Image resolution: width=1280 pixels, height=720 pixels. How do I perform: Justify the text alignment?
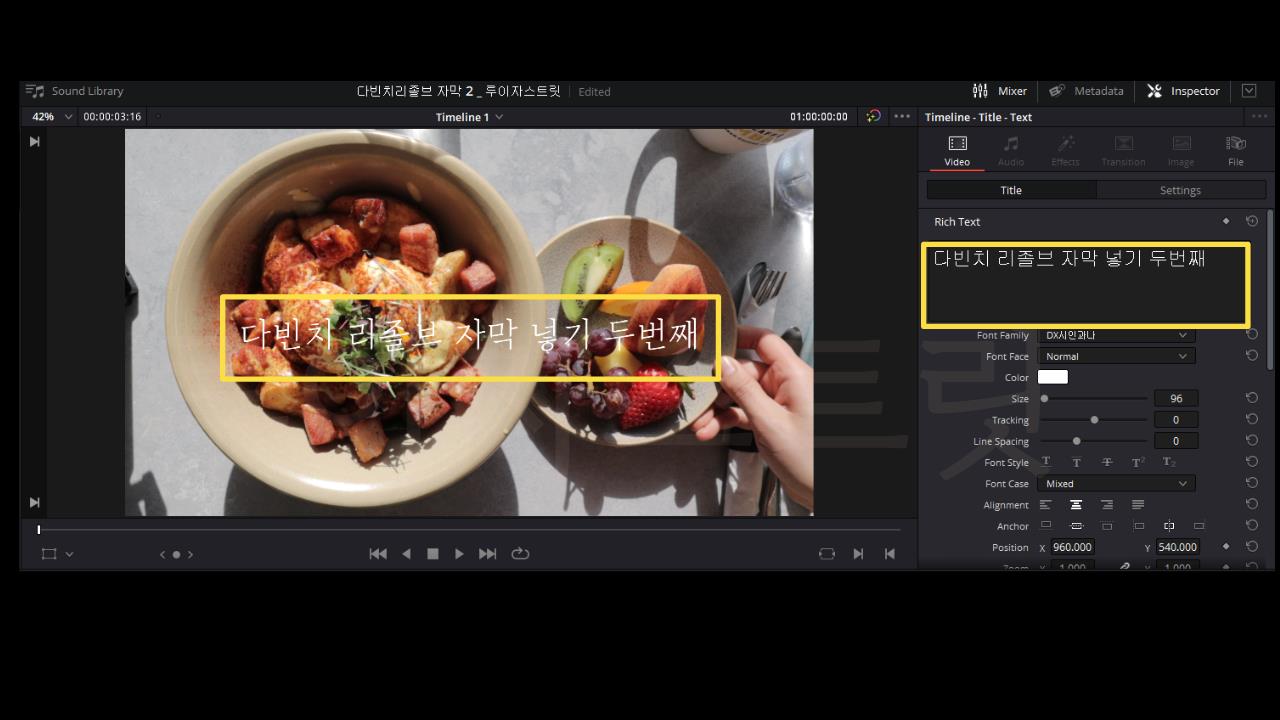1138,505
